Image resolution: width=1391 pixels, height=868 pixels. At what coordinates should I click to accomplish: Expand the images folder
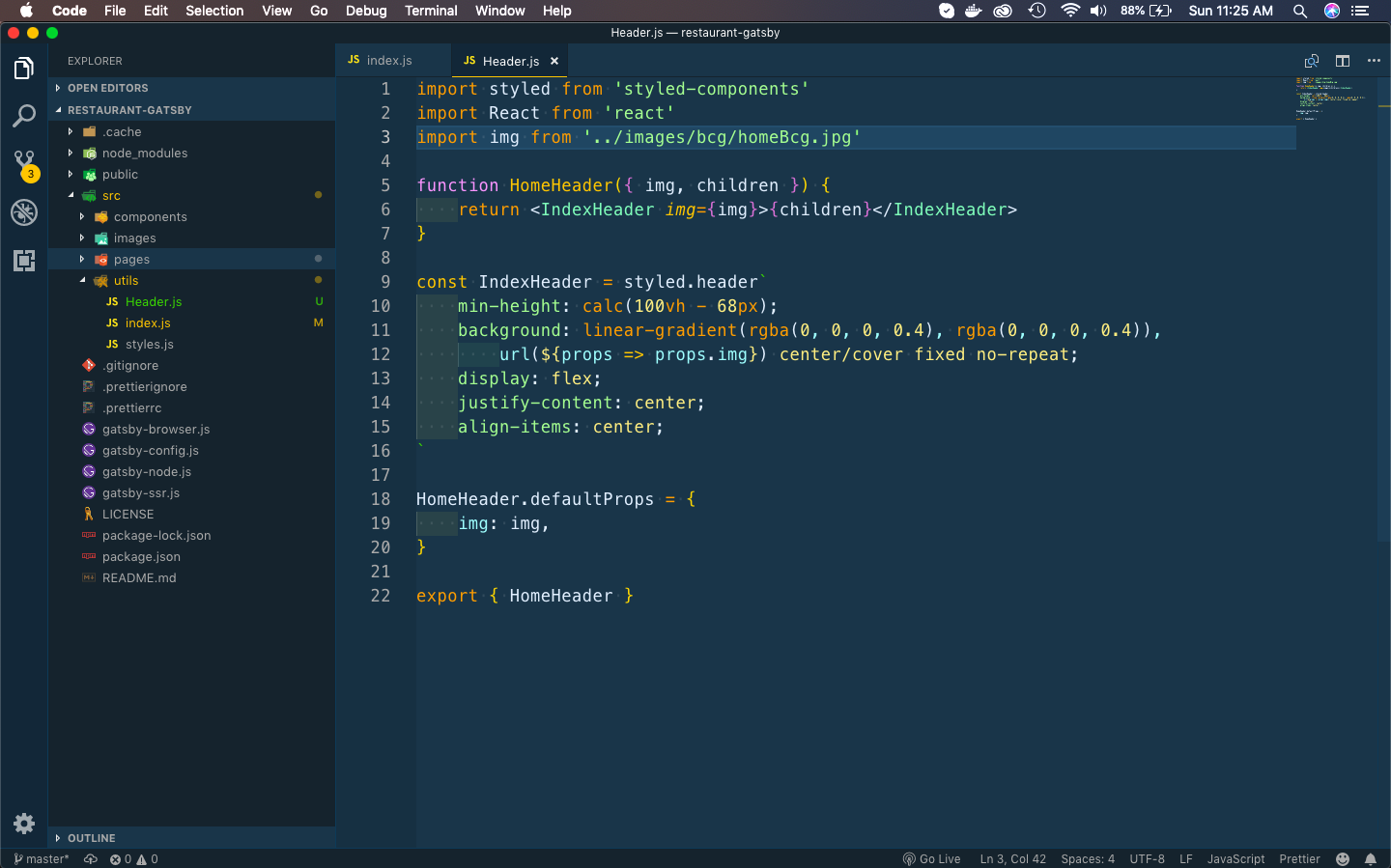191,238
